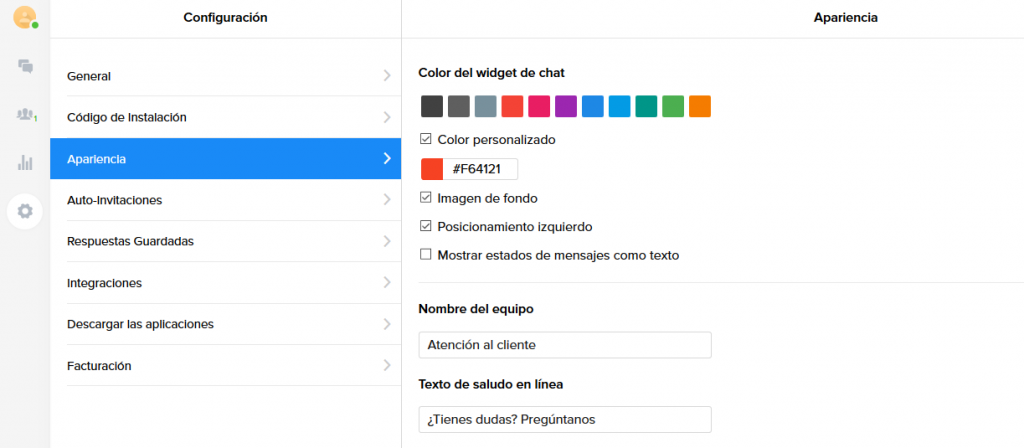Image resolution: width=1024 pixels, height=448 pixels.
Task: Enable Mostrar estados de mensajes como texto
Action: click(x=426, y=255)
